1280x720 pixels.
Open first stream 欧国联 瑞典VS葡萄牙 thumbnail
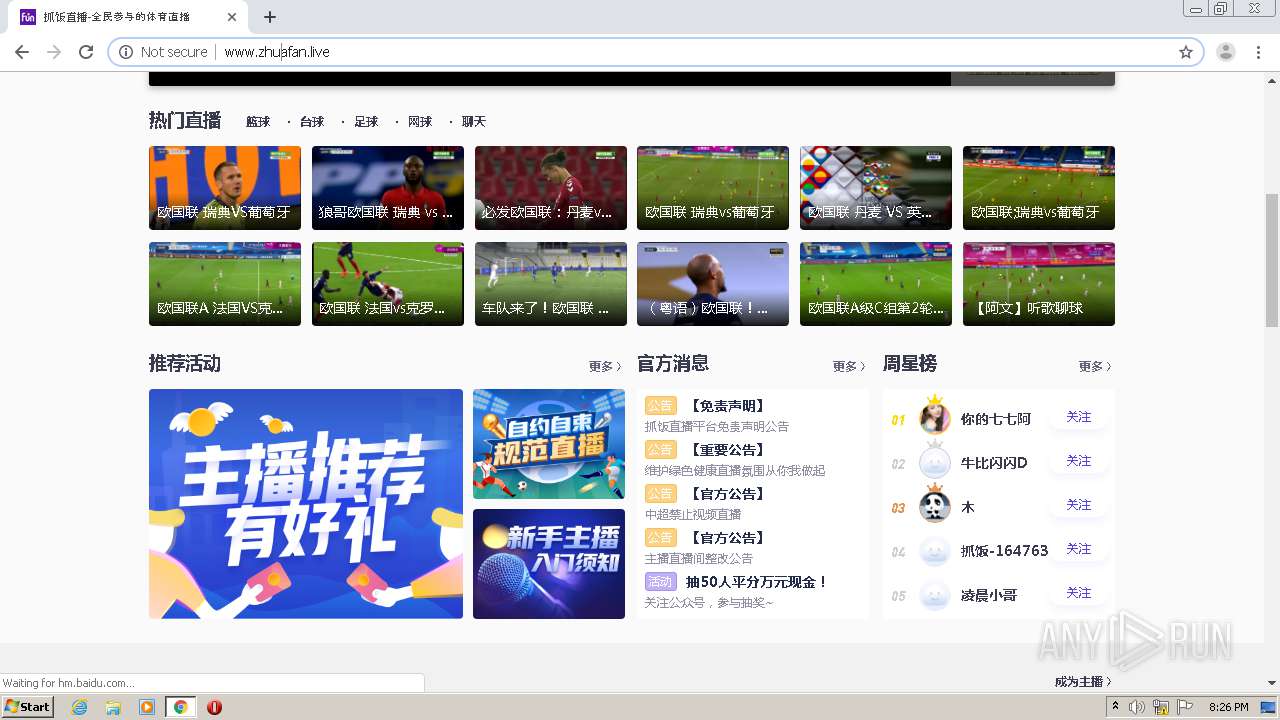click(225, 188)
